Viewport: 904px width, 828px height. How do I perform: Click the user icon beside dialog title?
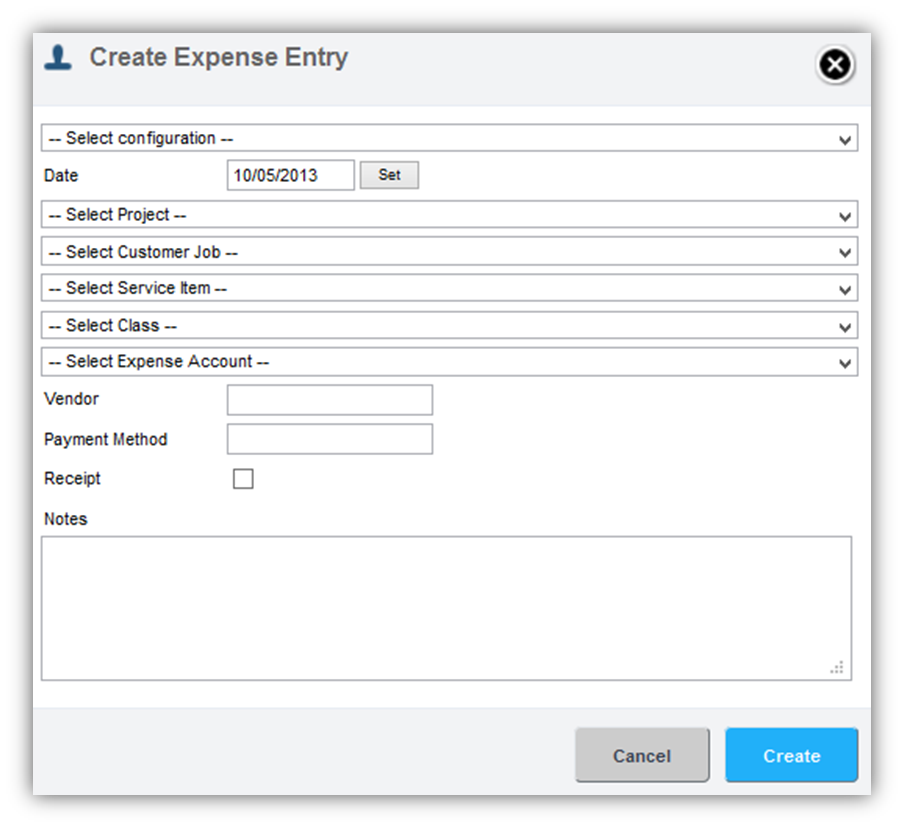point(58,58)
